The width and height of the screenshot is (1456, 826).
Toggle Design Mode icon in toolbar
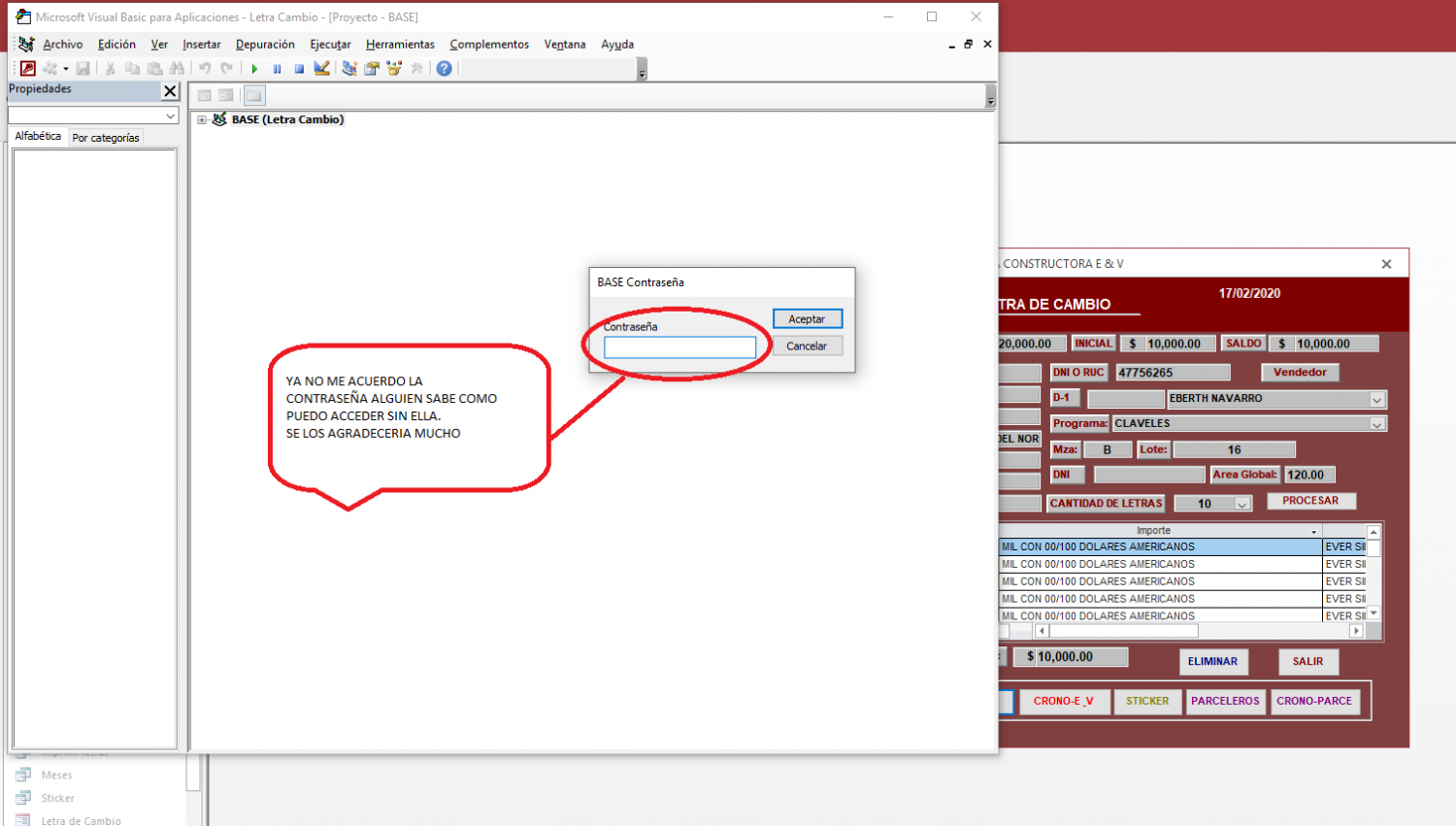point(322,69)
